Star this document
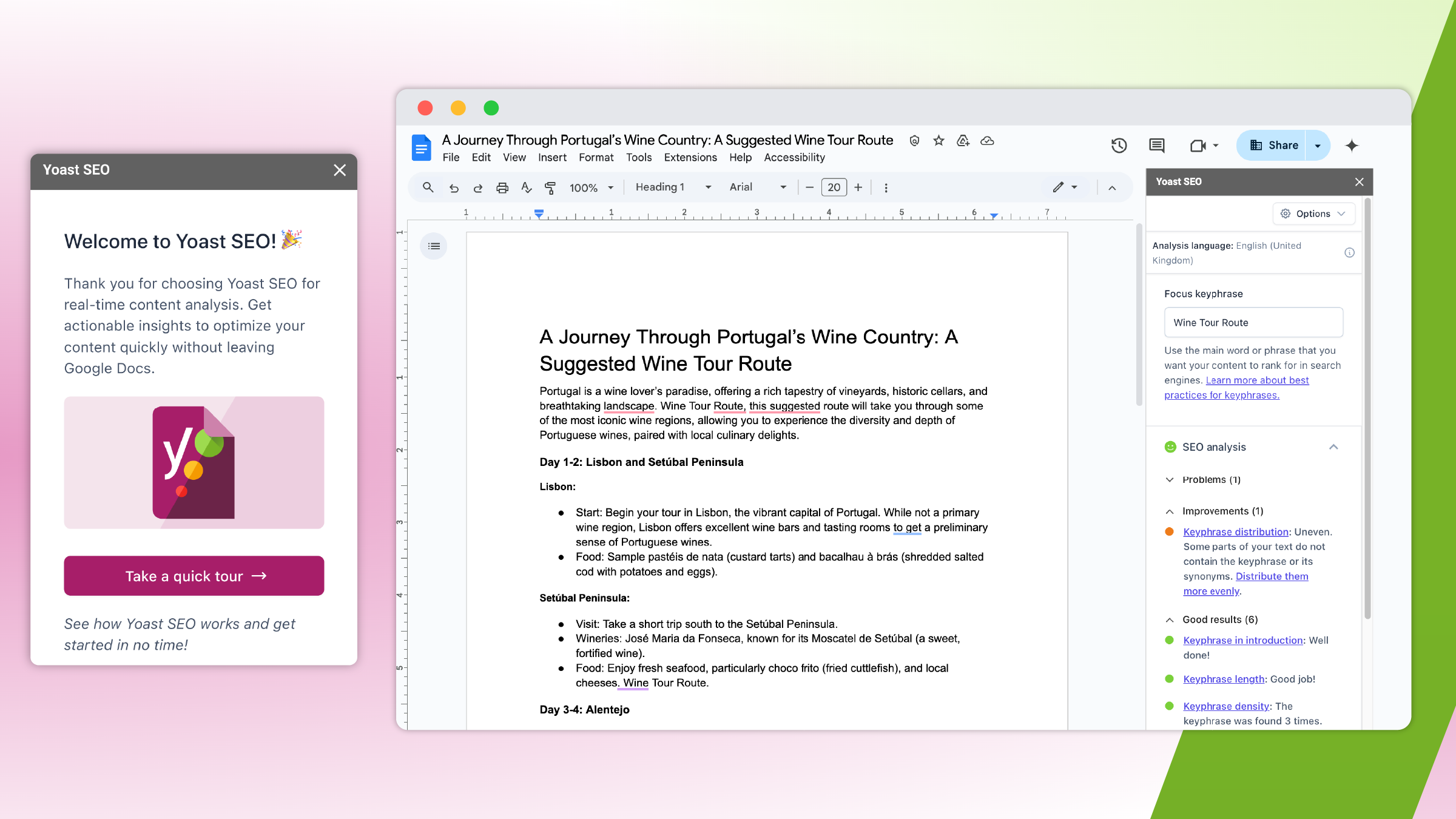This screenshot has height=819, width=1456. (939, 141)
